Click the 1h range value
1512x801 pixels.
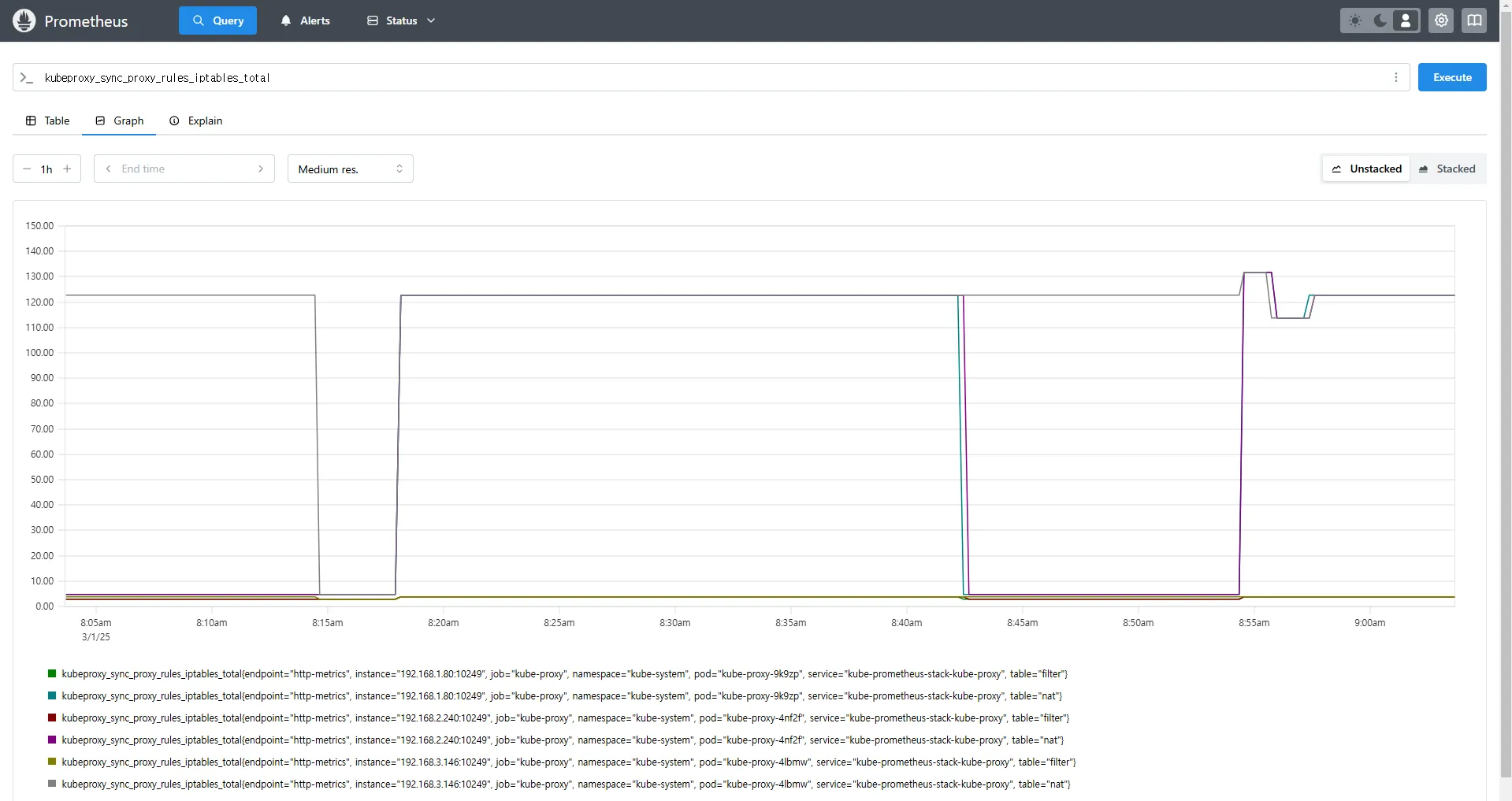pyautogui.click(x=46, y=169)
